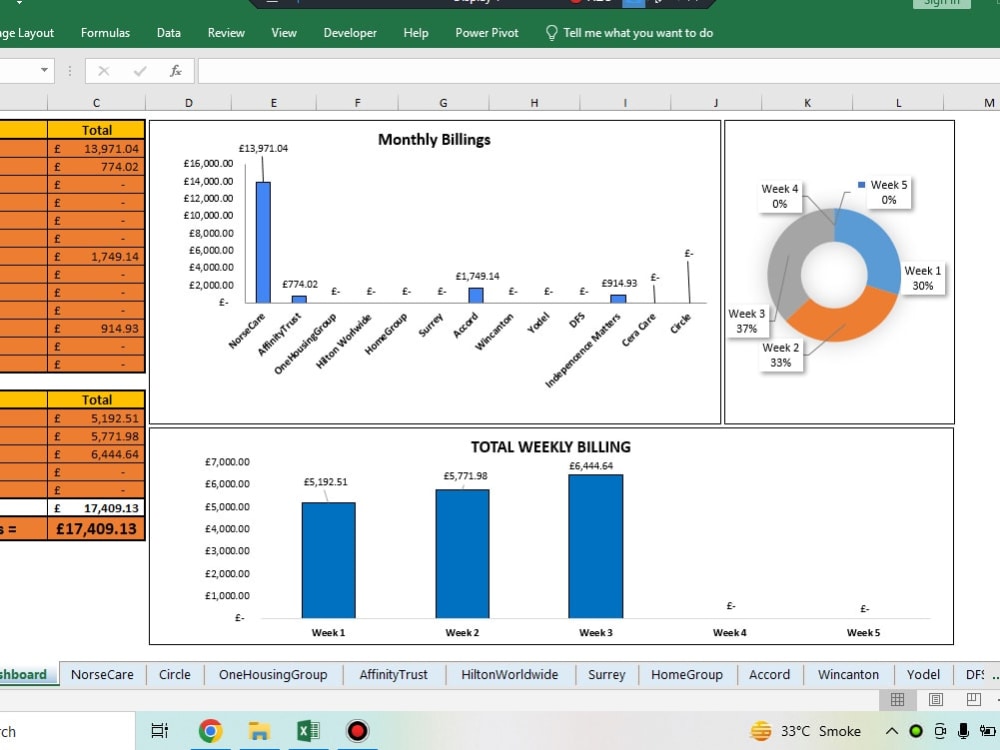Click the microphone icon in system tray

click(964, 731)
